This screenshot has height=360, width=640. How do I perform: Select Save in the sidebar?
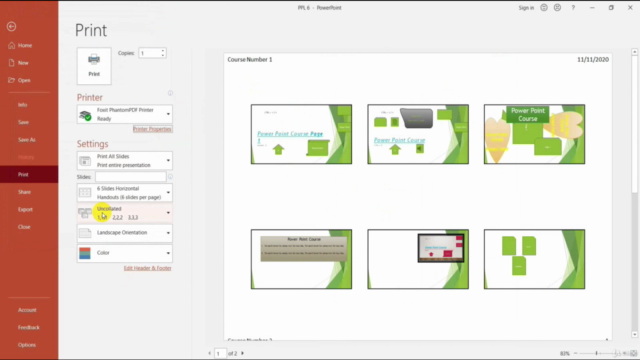(23, 122)
